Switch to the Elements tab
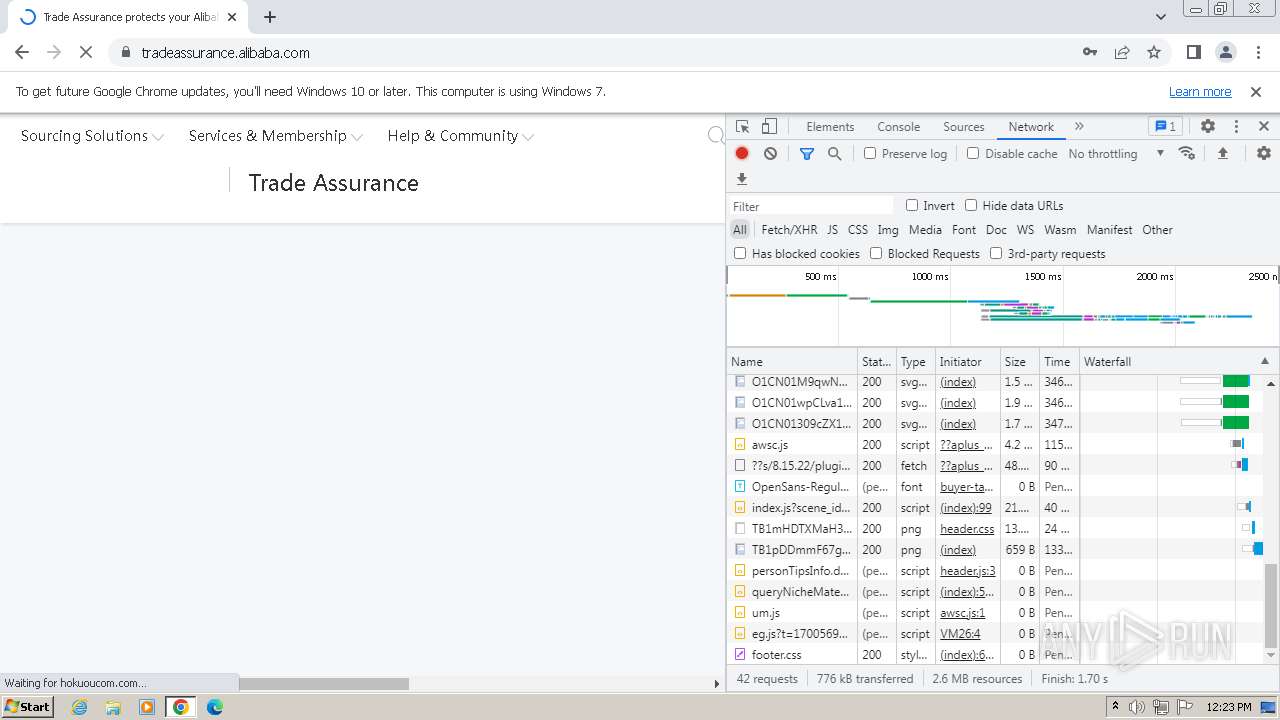Viewport: 1280px width, 720px height. tap(830, 127)
